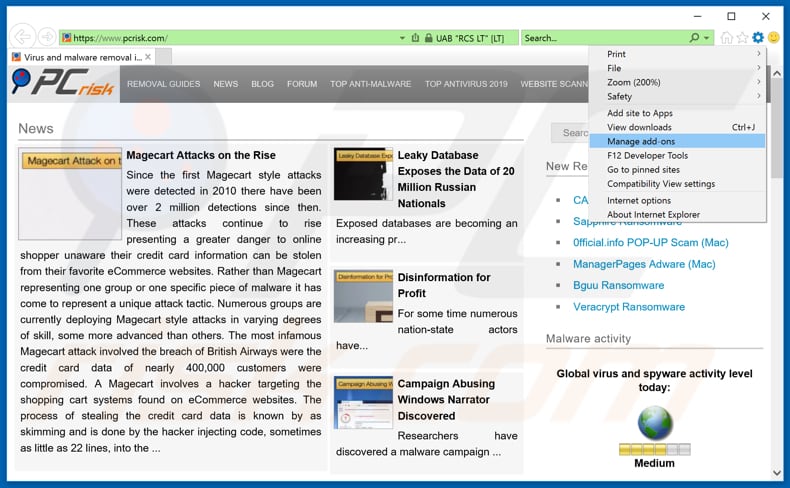Click the browser Back arrow button
The height and width of the screenshot is (488, 790).
coord(23,37)
